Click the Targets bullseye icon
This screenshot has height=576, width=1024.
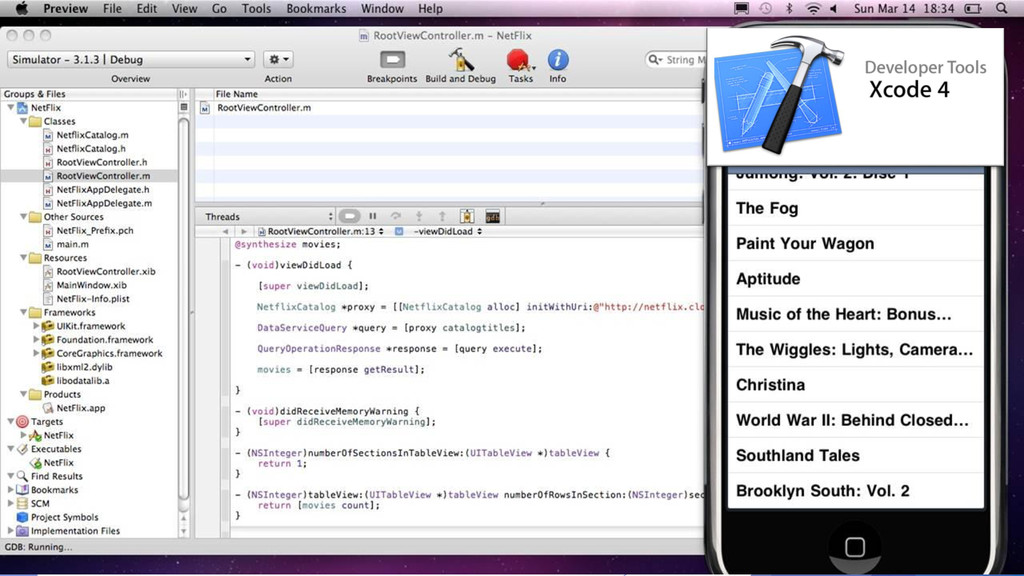(x=23, y=422)
